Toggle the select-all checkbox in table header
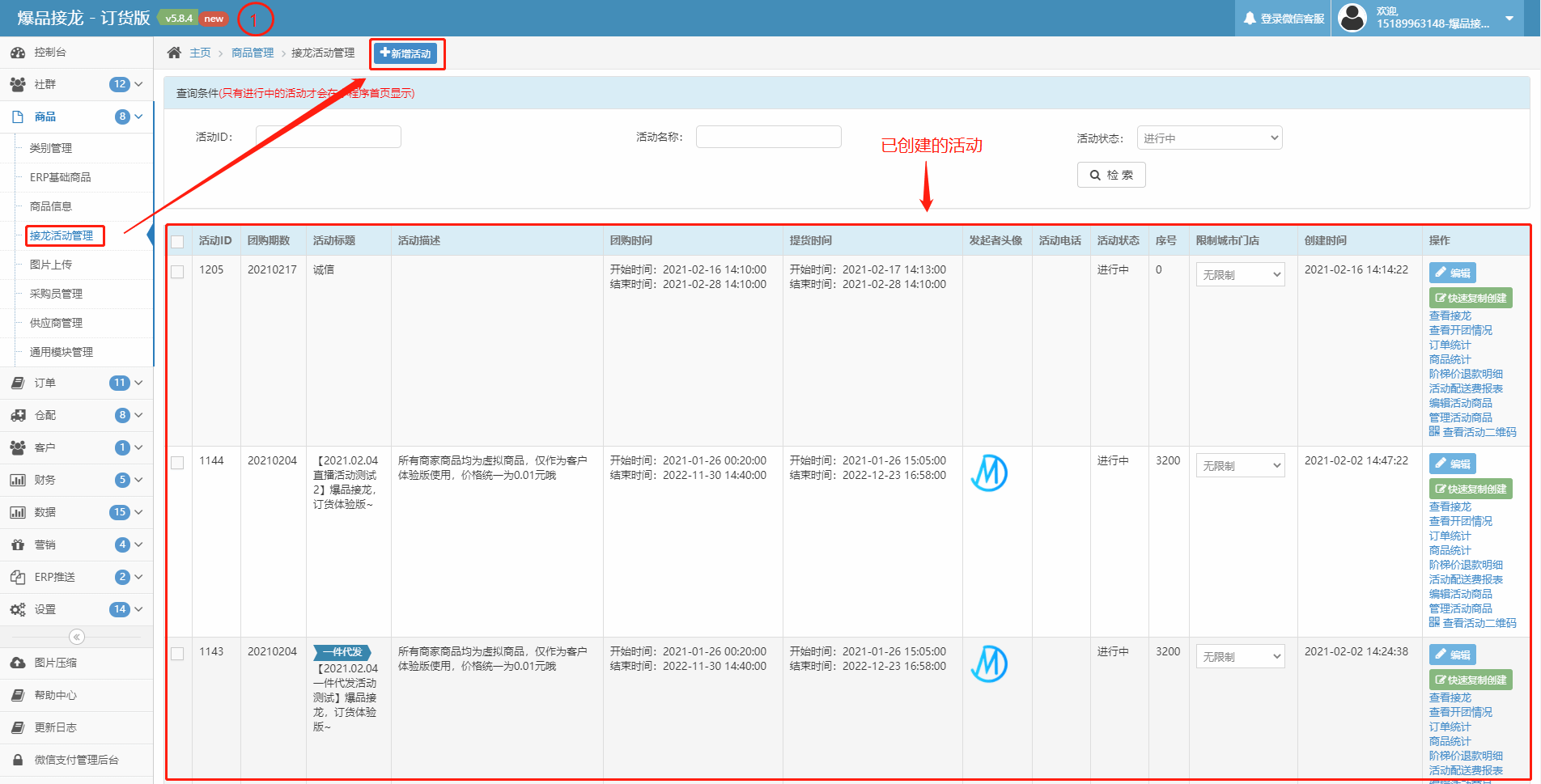Screen dimensions: 1541x784 [x=177, y=242]
